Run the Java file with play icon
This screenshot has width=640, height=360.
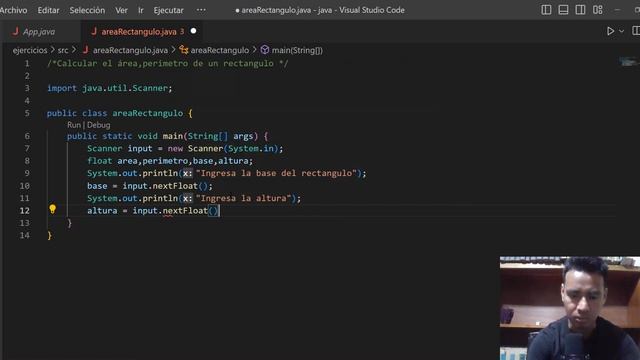pos(610,31)
